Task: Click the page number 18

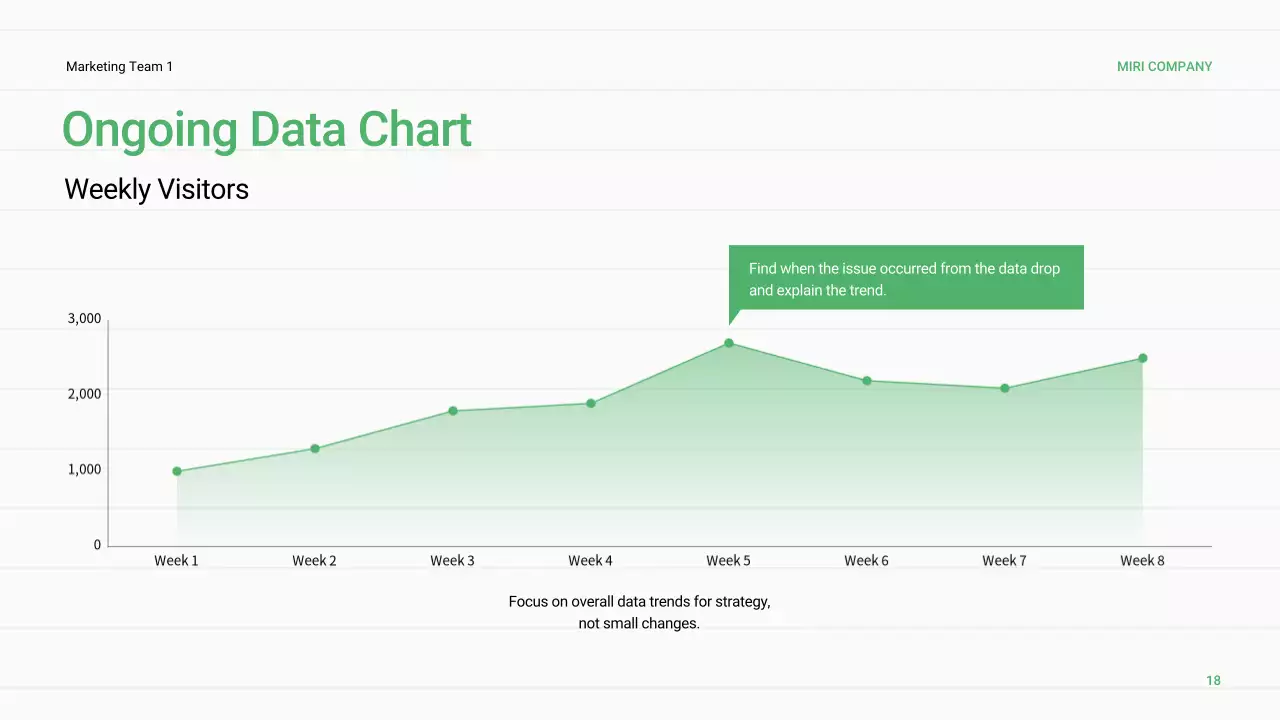Action: 1213,681
